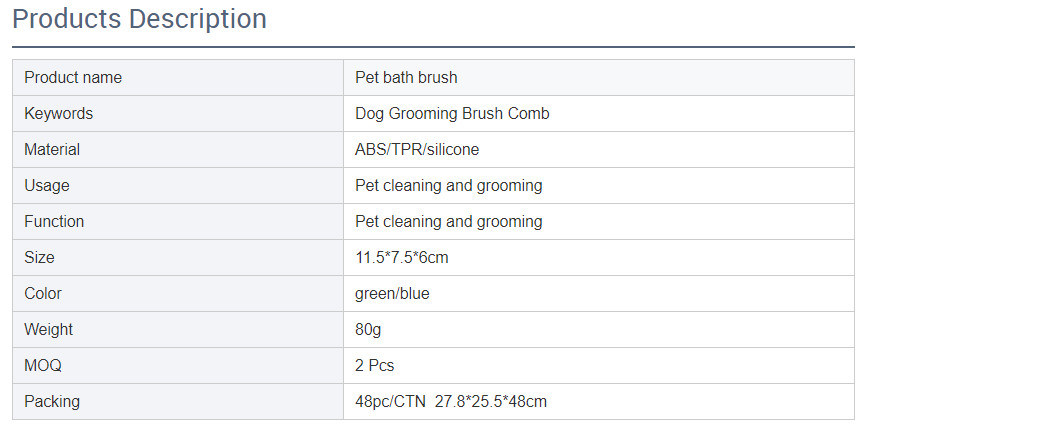Image resolution: width=1063 pixels, height=443 pixels.
Task: Click the Function row's cleaning and grooming value
Action: (449, 222)
